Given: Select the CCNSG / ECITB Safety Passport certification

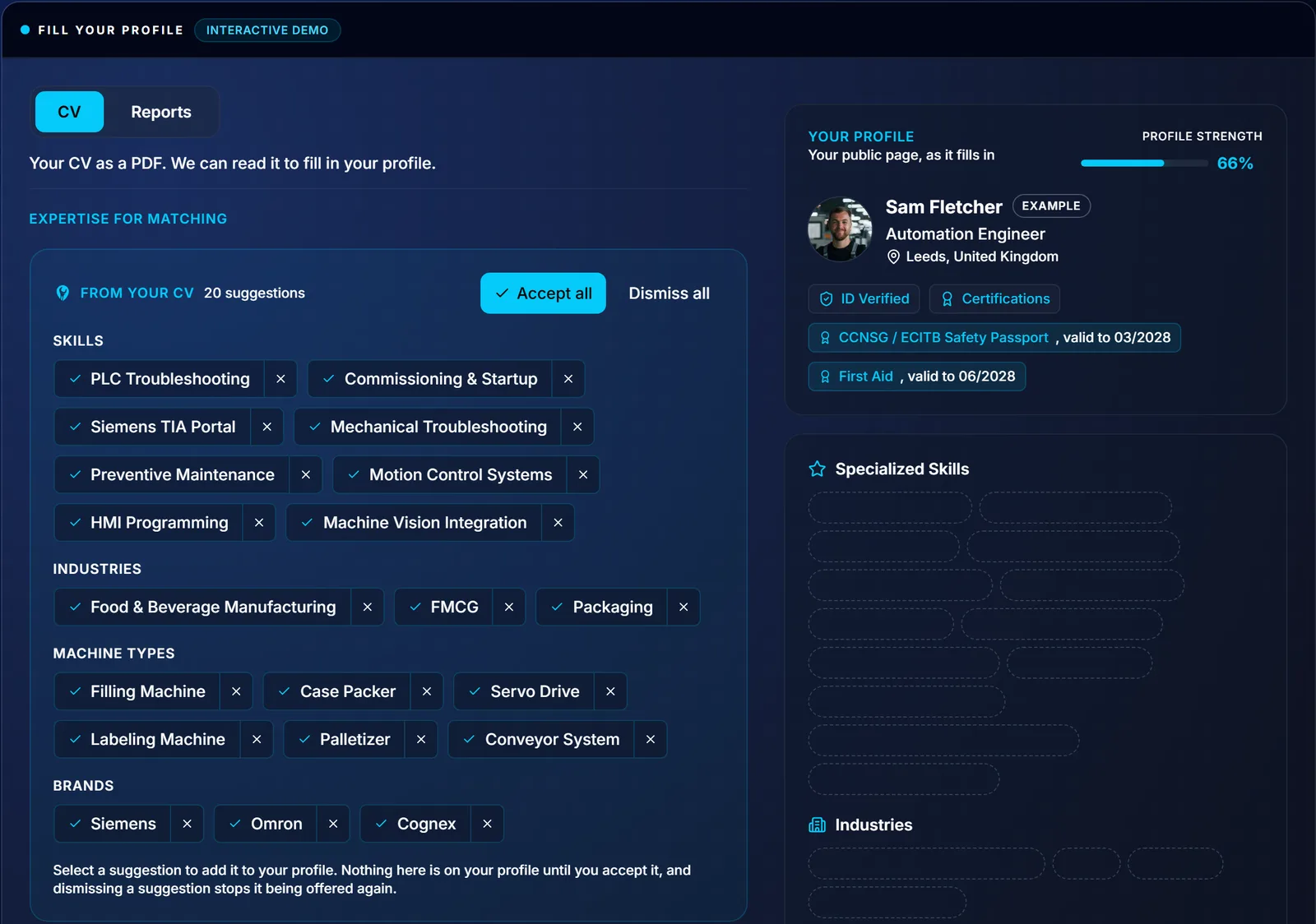Looking at the screenshot, I should 994,338.
